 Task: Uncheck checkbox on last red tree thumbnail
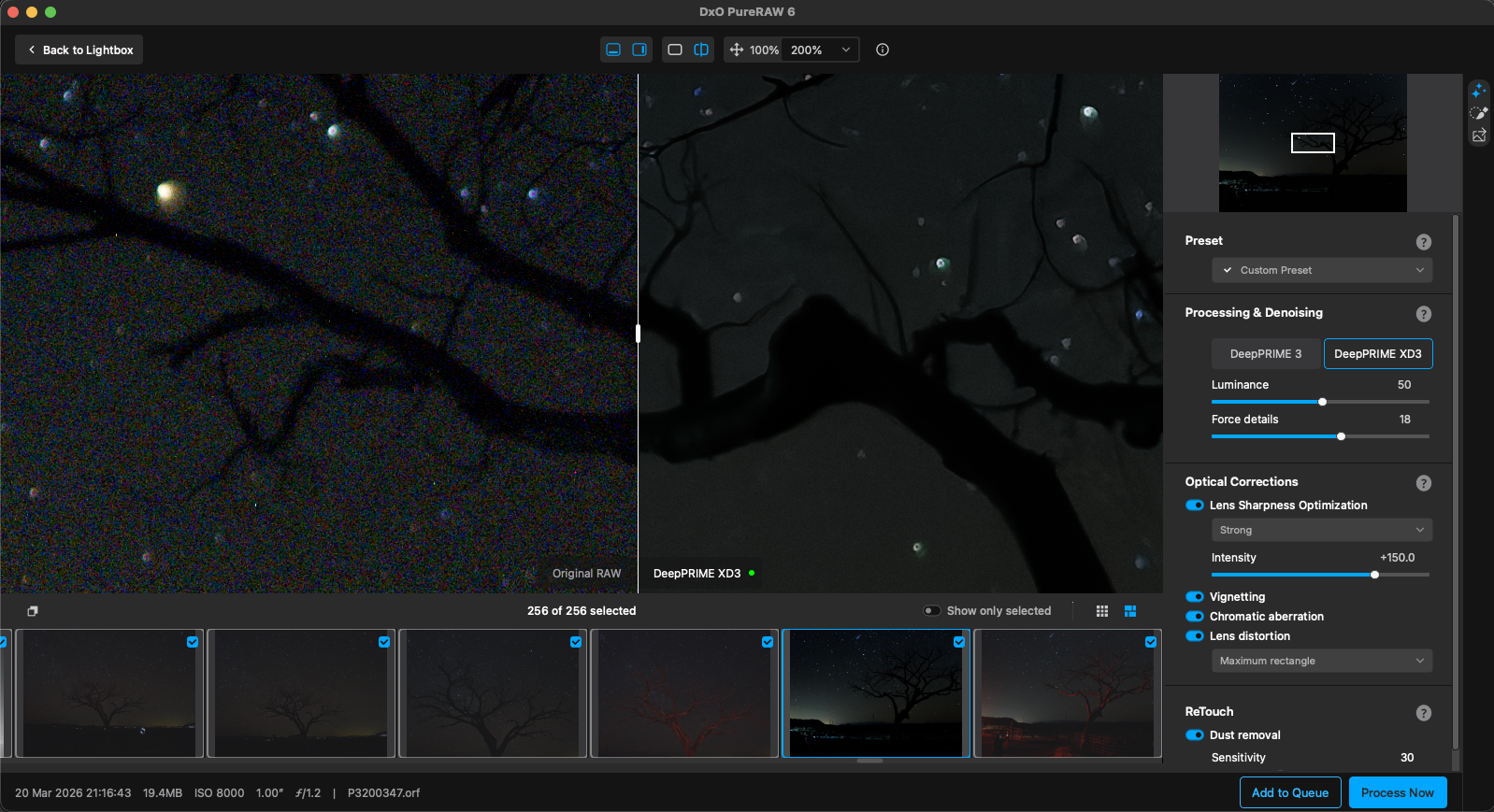(1151, 642)
